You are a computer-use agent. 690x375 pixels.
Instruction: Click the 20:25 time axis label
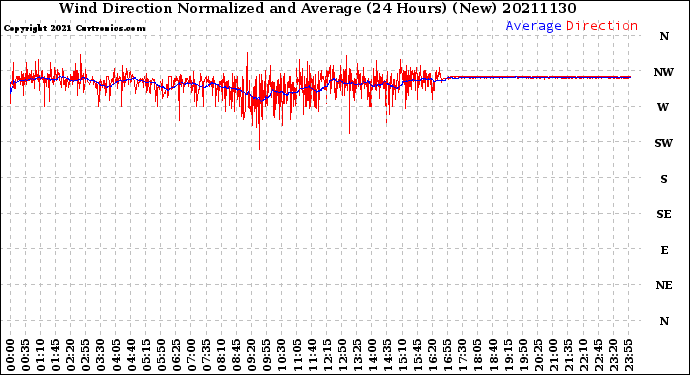click(x=537, y=355)
